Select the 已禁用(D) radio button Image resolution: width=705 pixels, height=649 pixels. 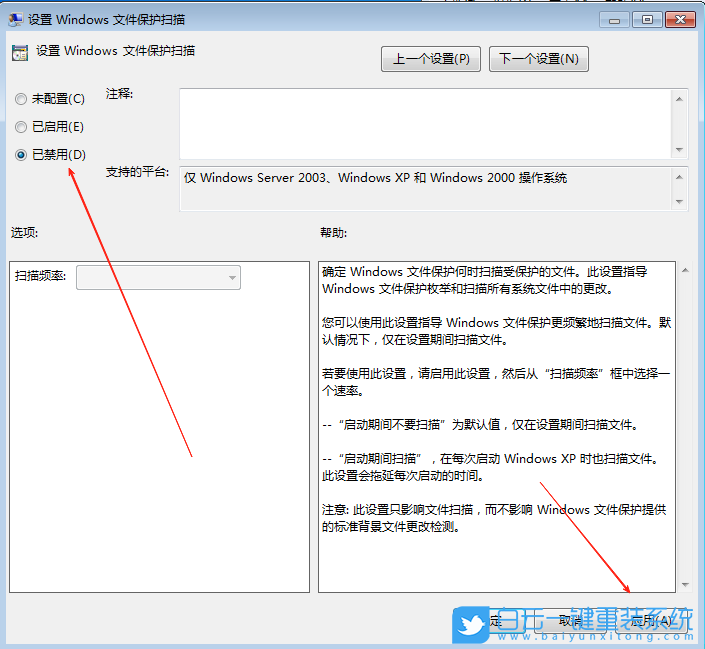[21, 155]
